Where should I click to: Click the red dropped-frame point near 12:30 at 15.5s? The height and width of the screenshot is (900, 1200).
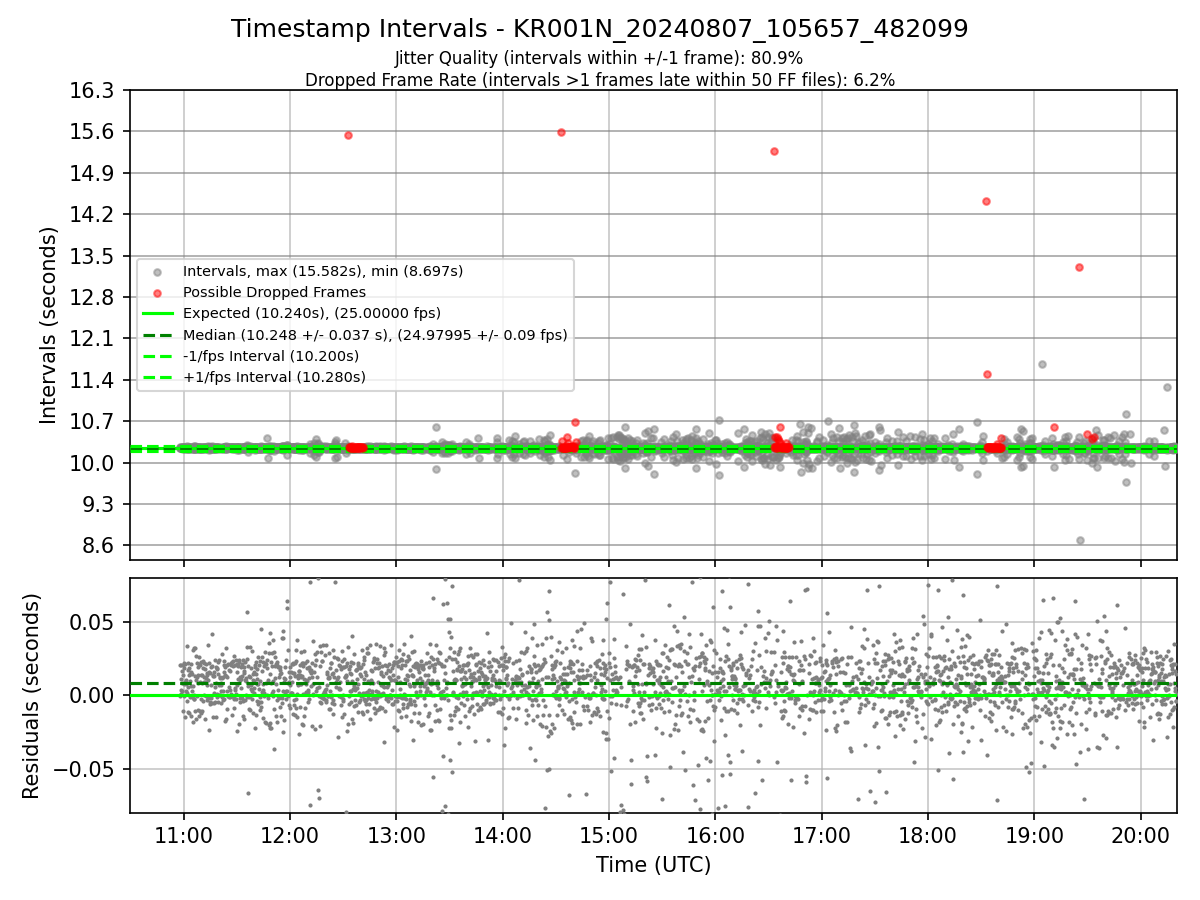pos(348,135)
